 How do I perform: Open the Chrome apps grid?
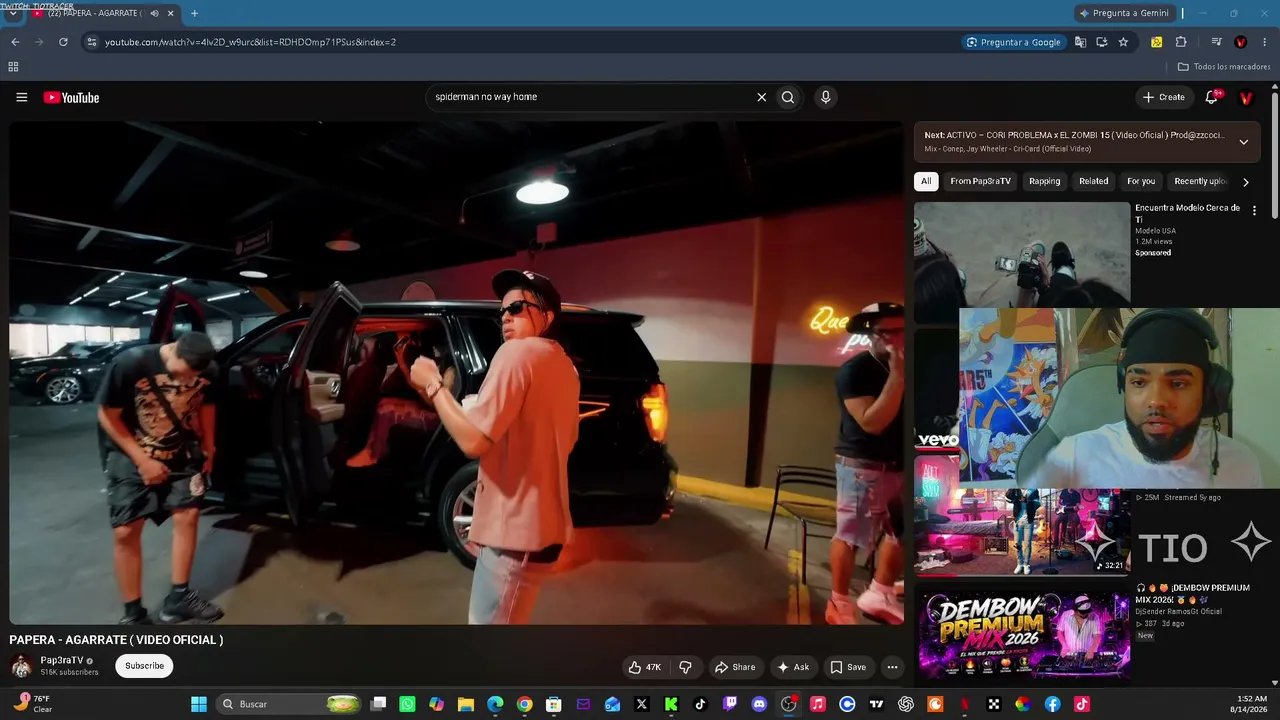click(x=13, y=67)
